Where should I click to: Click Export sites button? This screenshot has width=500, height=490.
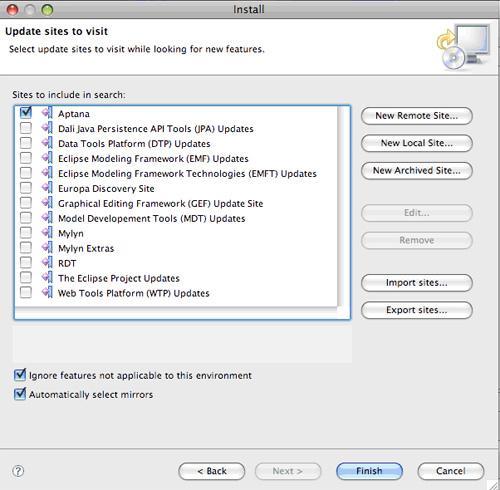click(417, 310)
